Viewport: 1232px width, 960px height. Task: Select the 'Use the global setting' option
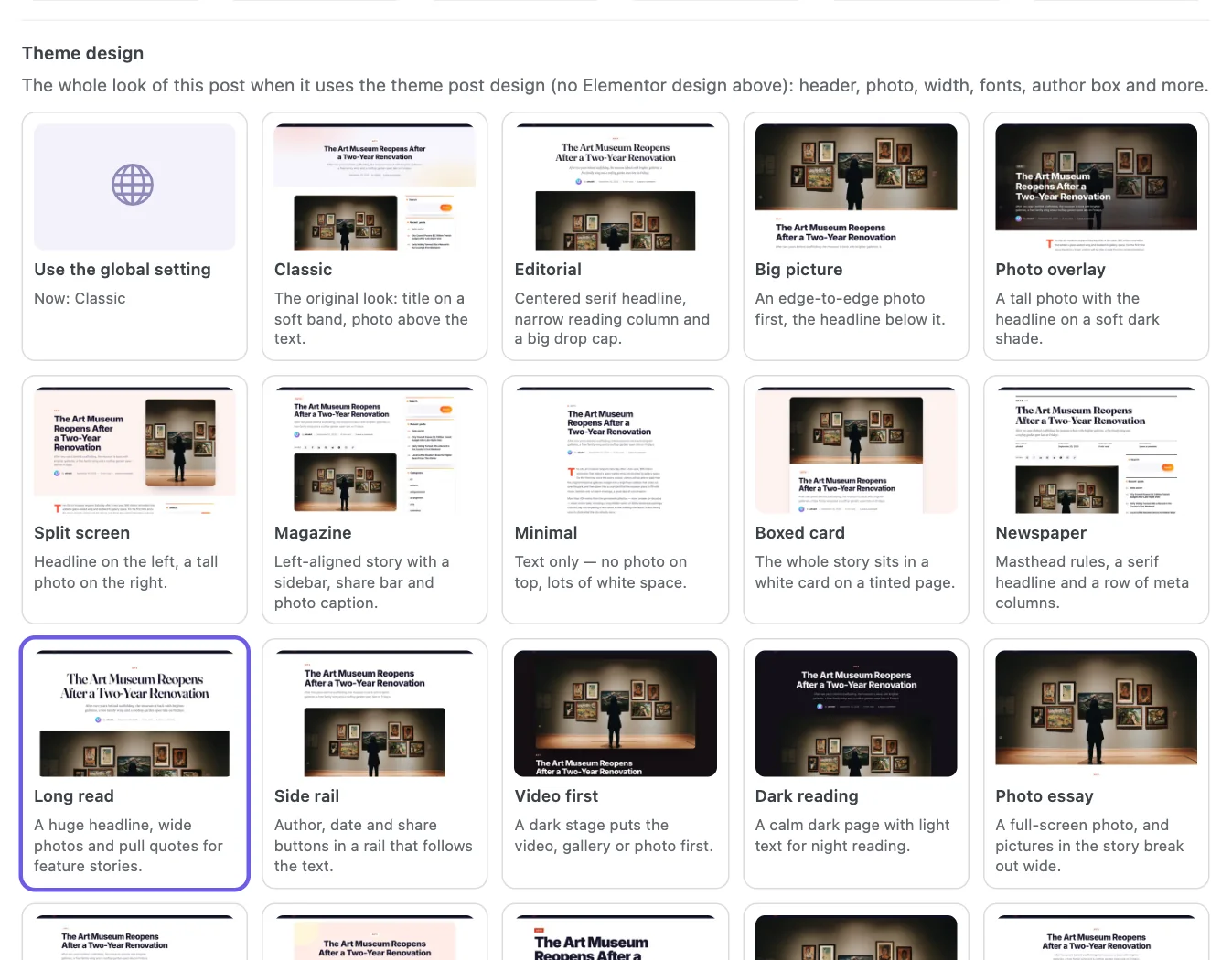tap(134, 237)
